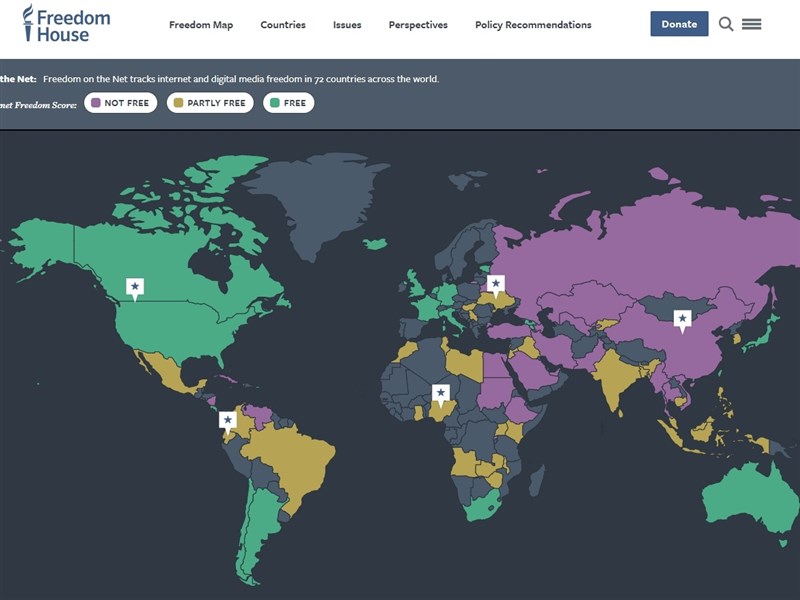Click the star marker over United States
Screen dimensions: 800x600
click(x=135, y=288)
